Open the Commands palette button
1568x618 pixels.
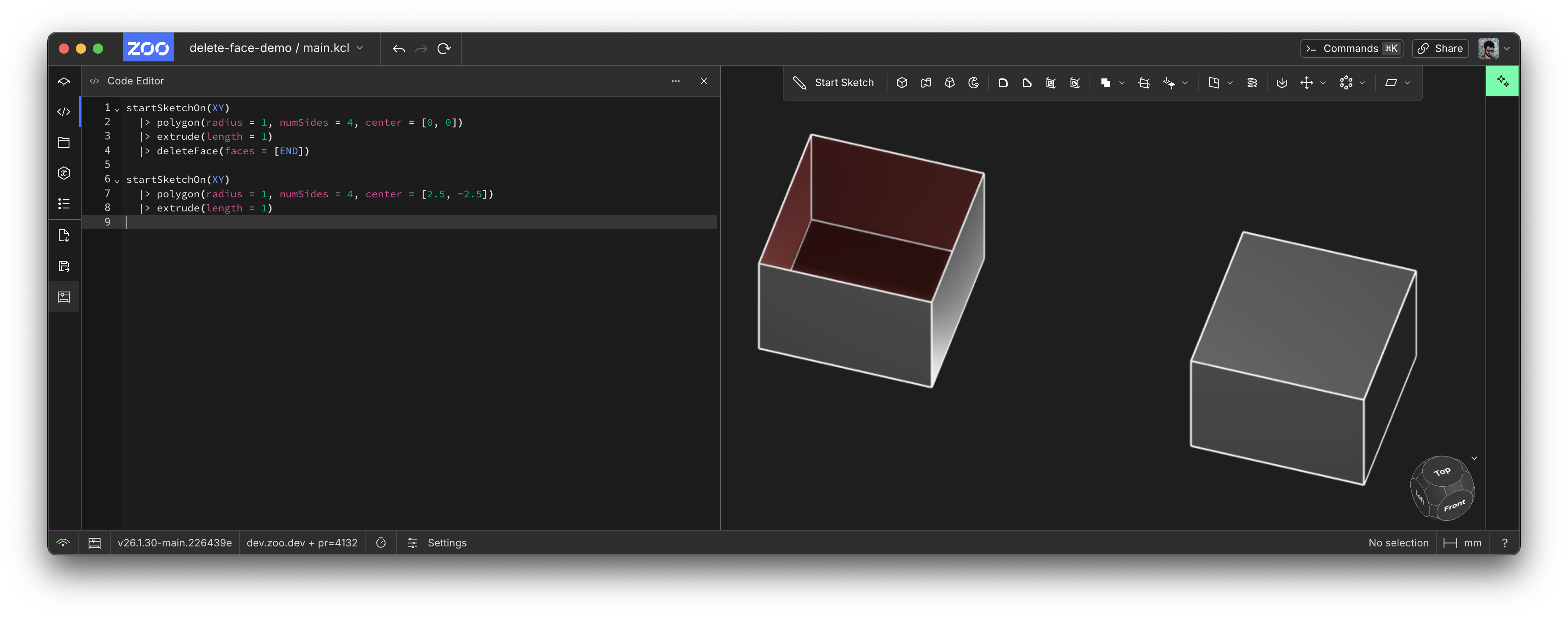tap(1351, 49)
